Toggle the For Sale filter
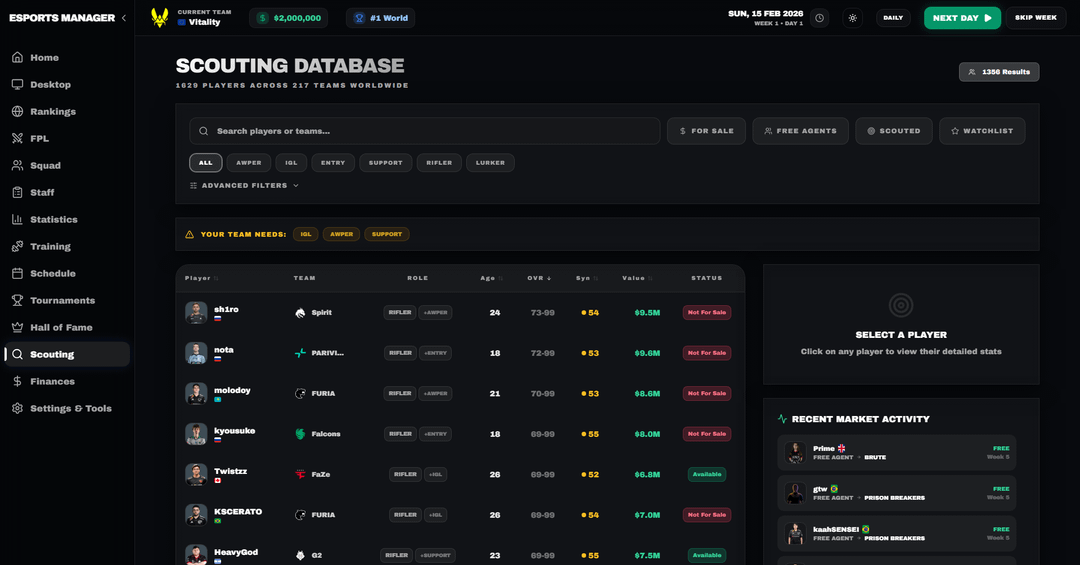Image resolution: width=1080 pixels, height=565 pixels. [x=706, y=131]
